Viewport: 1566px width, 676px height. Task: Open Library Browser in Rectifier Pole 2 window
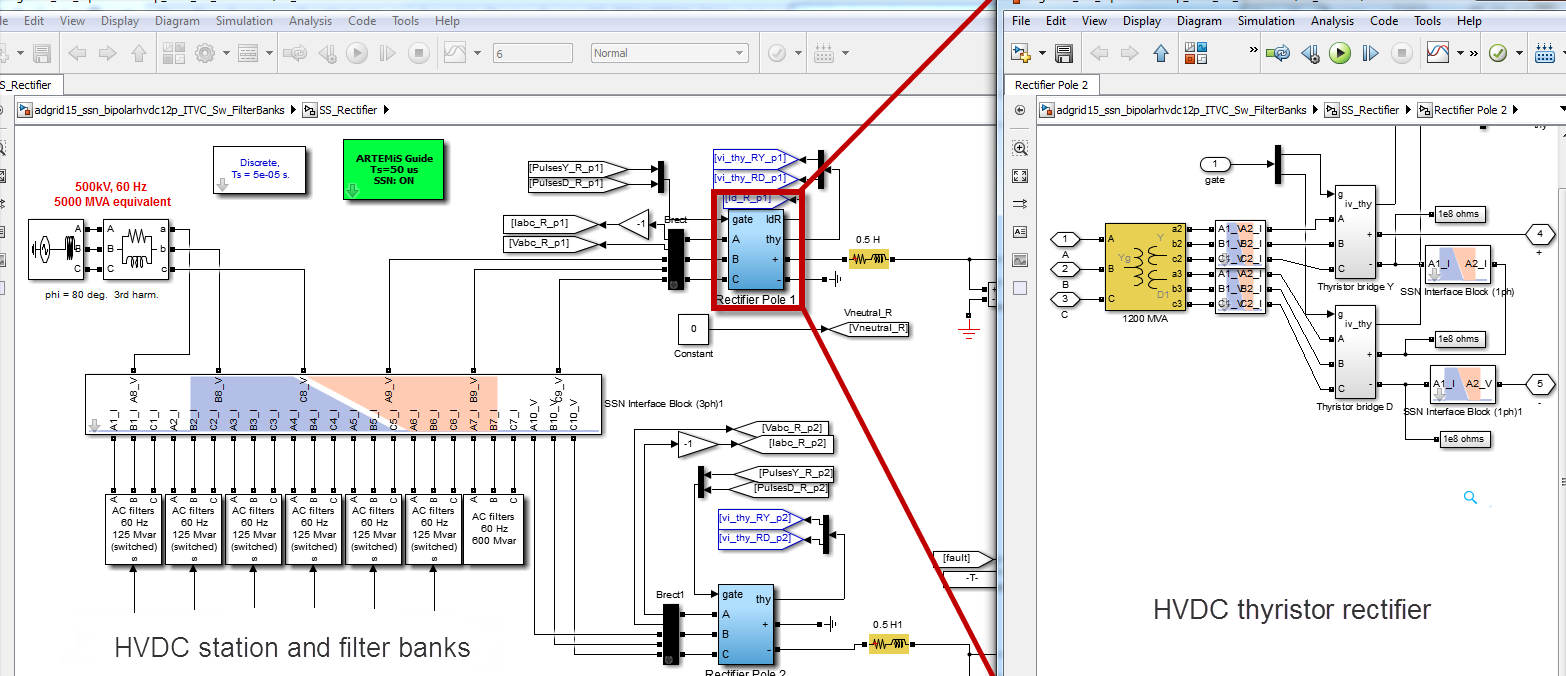point(1194,53)
